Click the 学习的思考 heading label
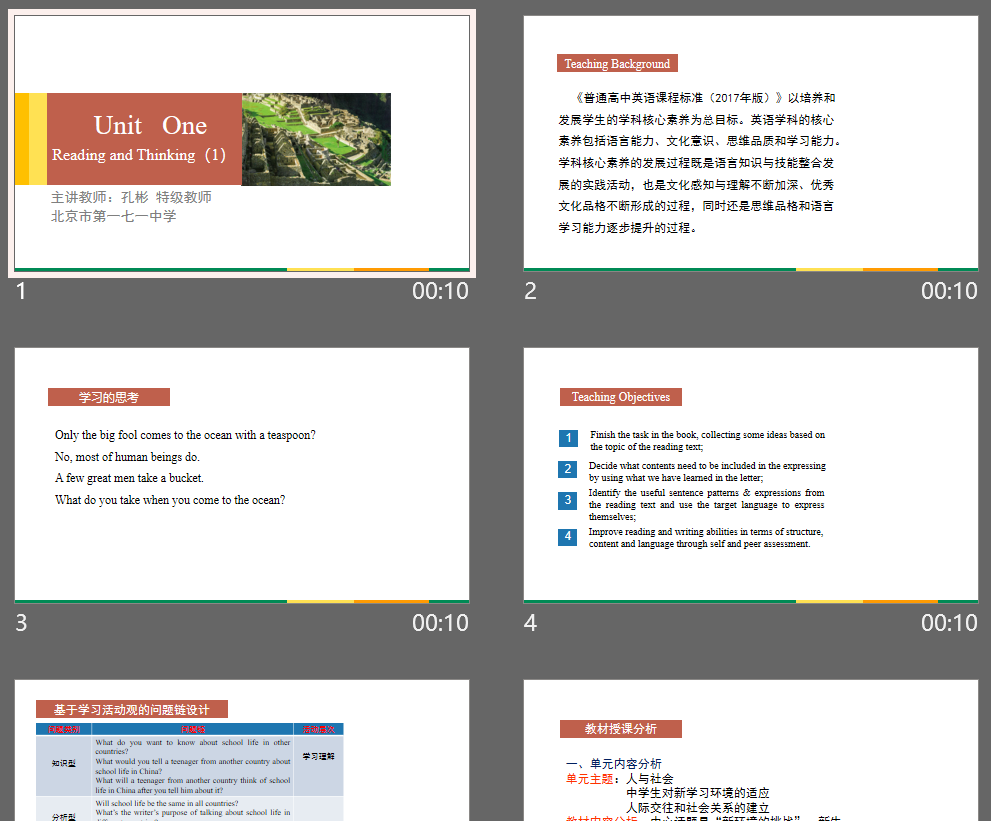 [x=109, y=397]
